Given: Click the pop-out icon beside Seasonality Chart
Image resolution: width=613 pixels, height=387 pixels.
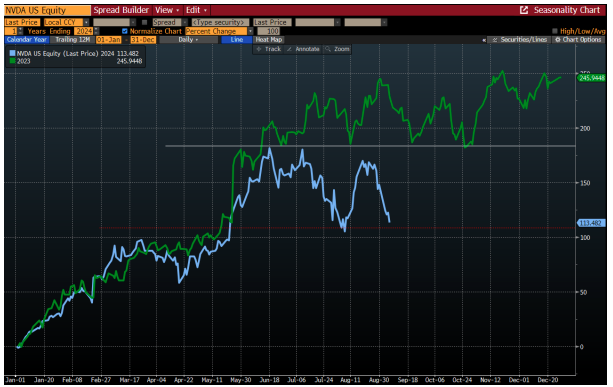Looking at the screenshot, I should 524,10.
